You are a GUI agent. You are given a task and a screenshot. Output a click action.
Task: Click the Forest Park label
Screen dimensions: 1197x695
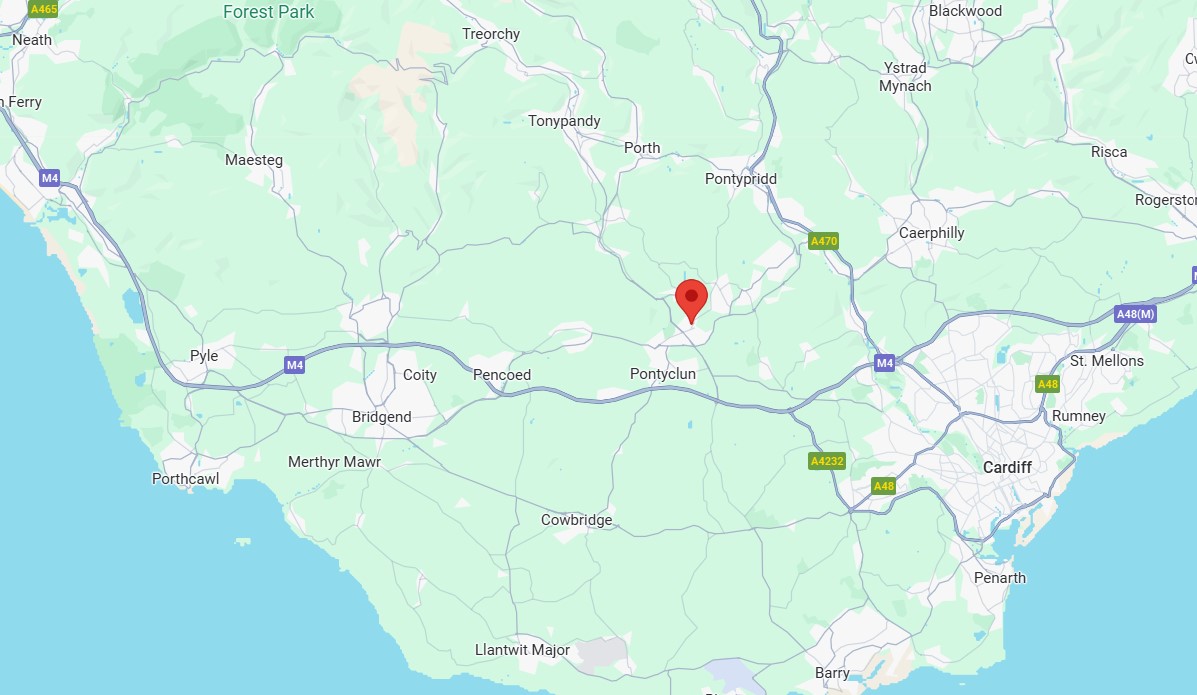click(269, 12)
